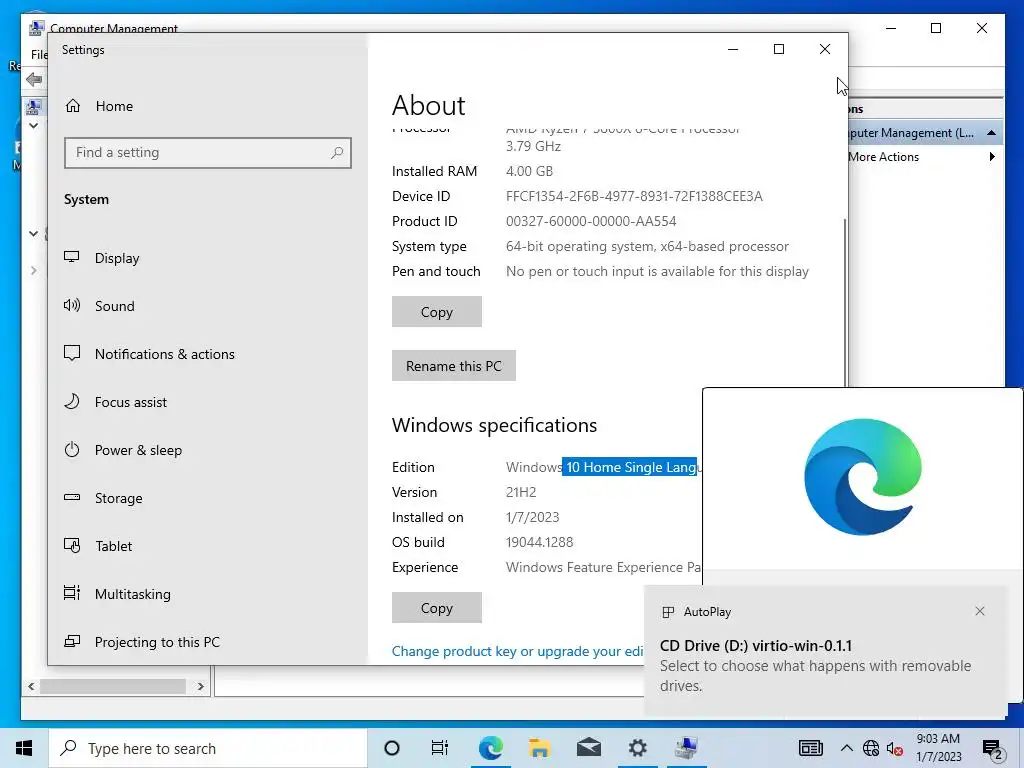Click the Product ID value 00327-60000-00000-AA554
Viewport: 1024px width, 768px height.
[x=591, y=221]
